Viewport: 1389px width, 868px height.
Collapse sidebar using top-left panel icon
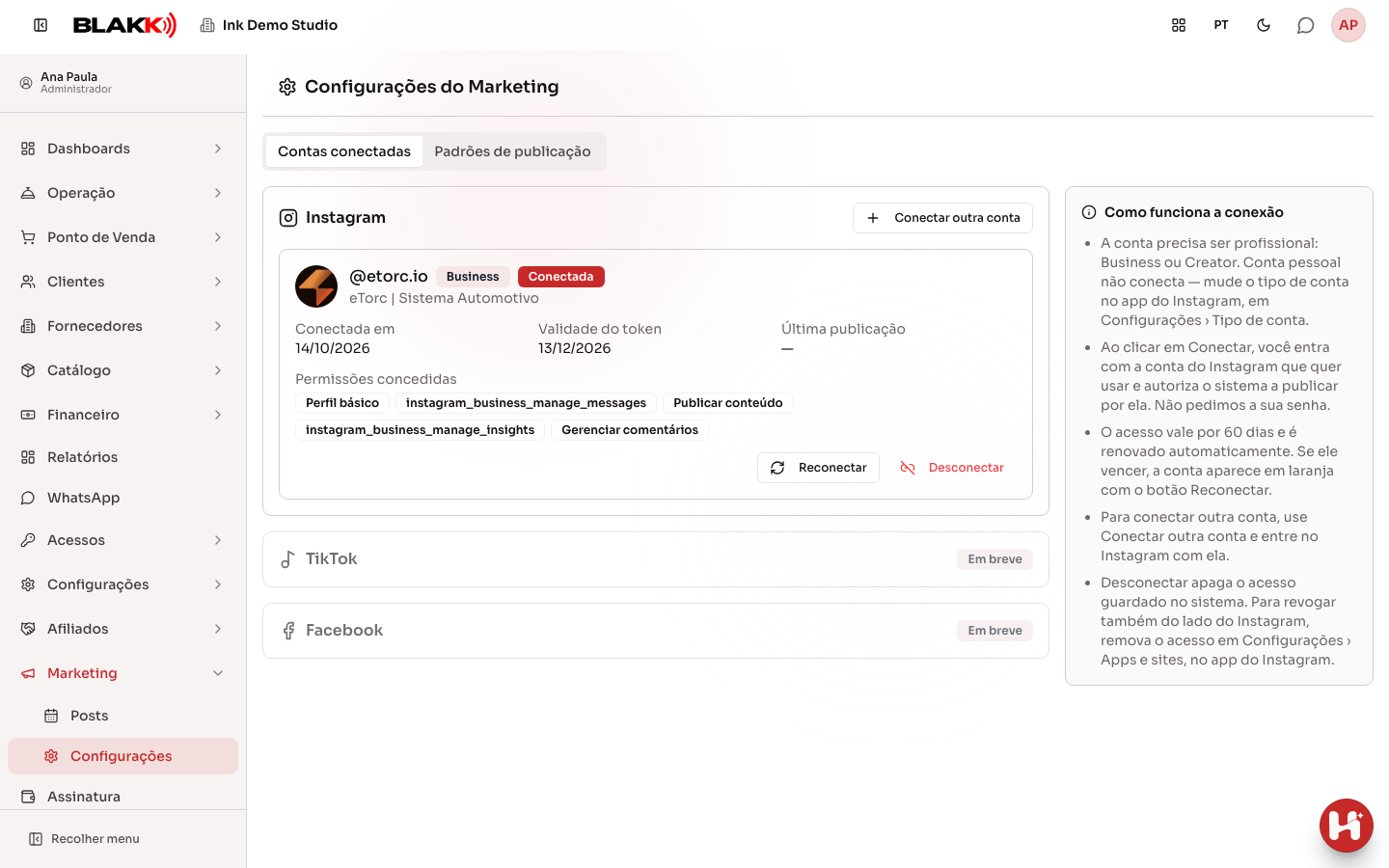tap(41, 25)
